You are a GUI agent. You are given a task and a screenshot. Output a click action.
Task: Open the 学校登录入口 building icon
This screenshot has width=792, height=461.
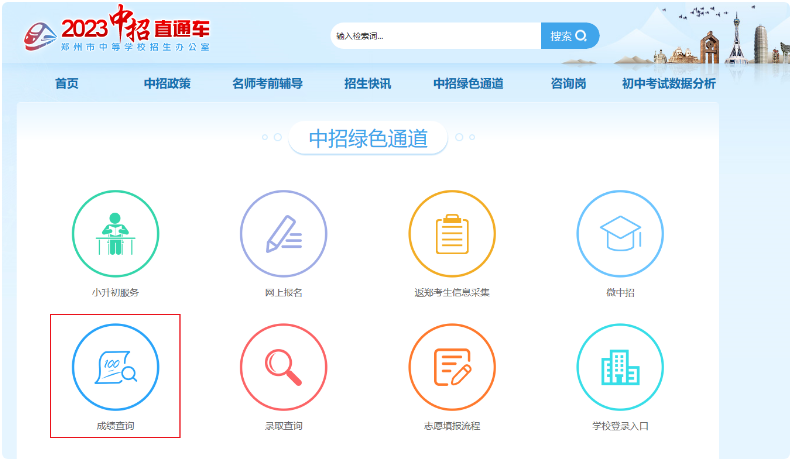coord(620,367)
